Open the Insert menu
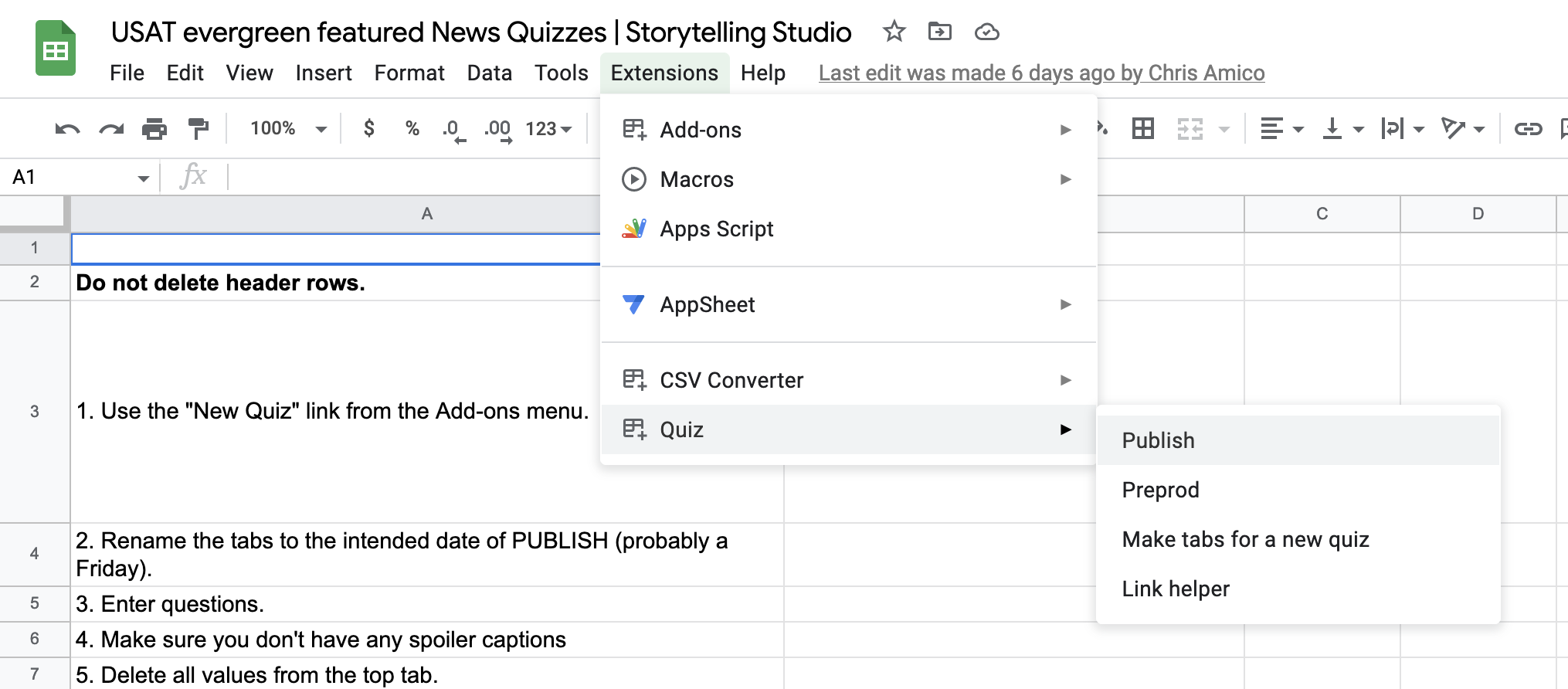This screenshot has width=1568, height=689. (324, 73)
